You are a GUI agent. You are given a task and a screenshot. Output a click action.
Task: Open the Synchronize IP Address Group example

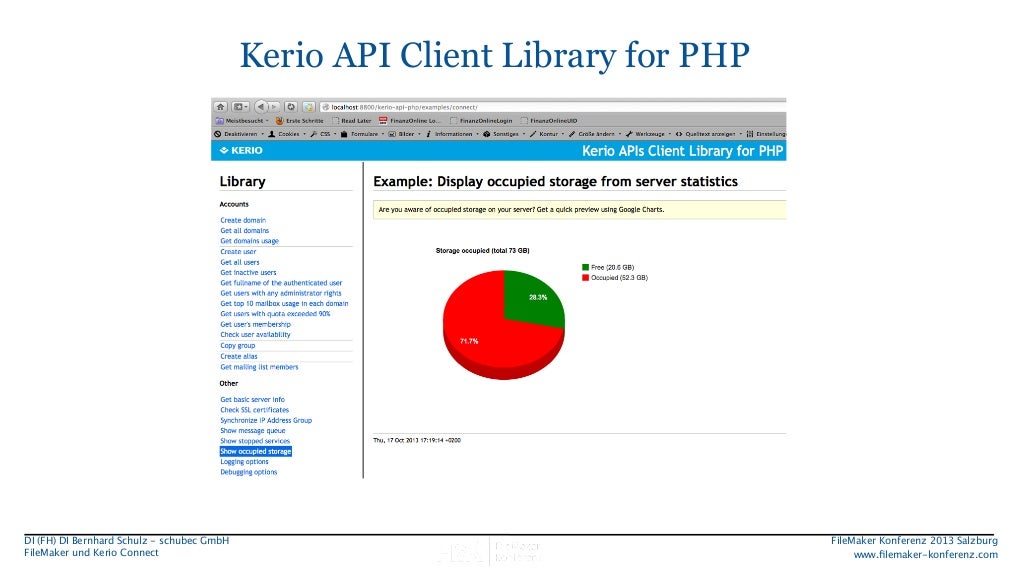pos(266,421)
